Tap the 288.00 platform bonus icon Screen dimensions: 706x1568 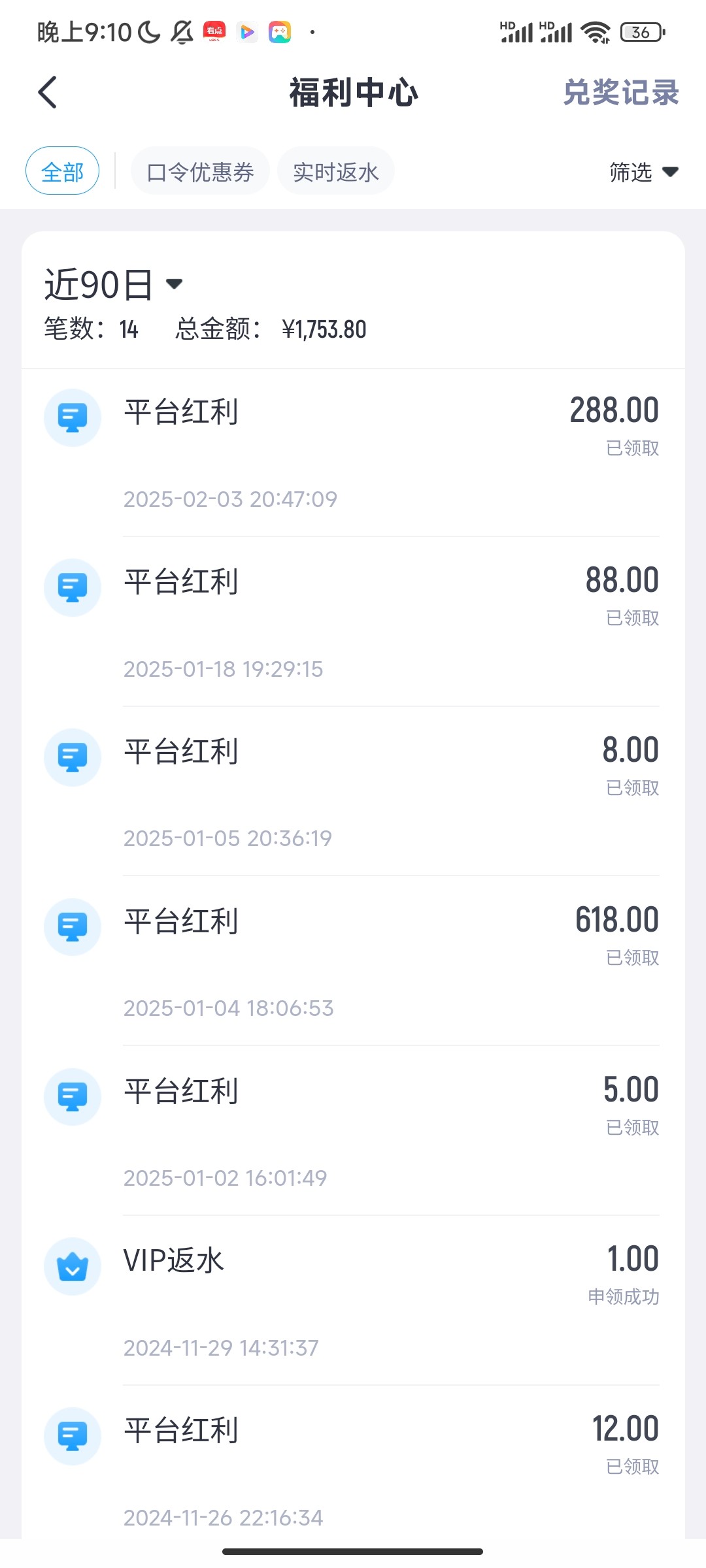tap(73, 417)
